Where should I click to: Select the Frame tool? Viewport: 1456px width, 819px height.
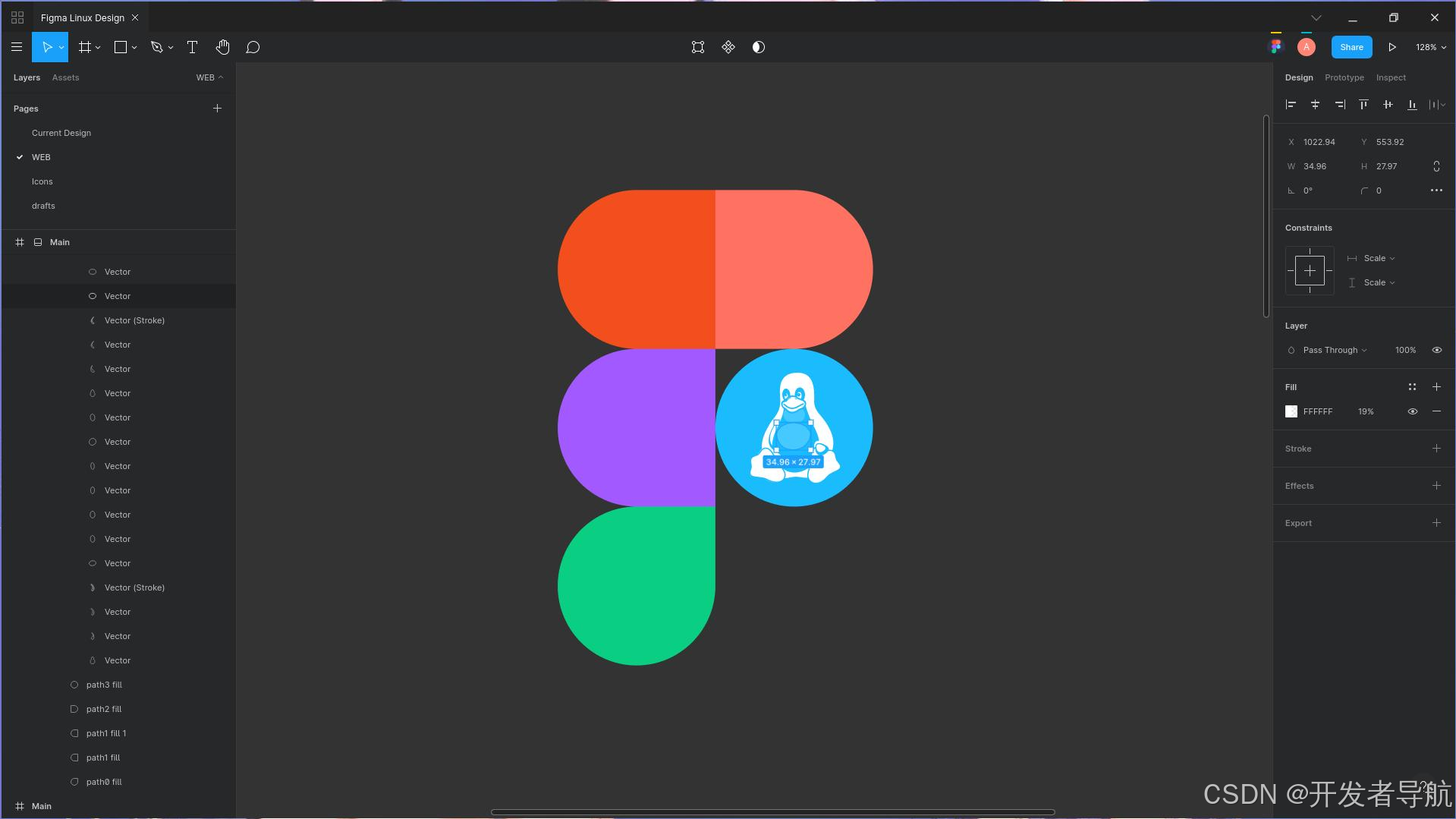[85, 47]
